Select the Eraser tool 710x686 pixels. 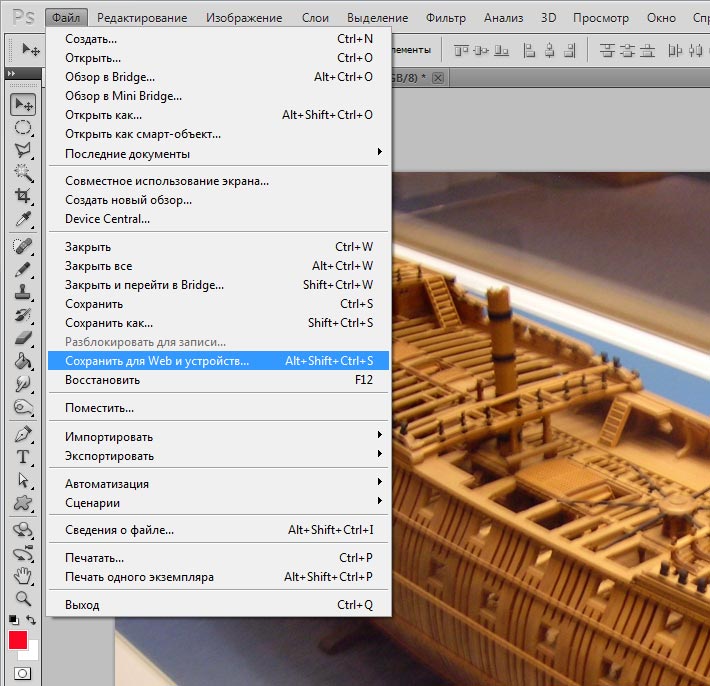(x=22, y=338)
